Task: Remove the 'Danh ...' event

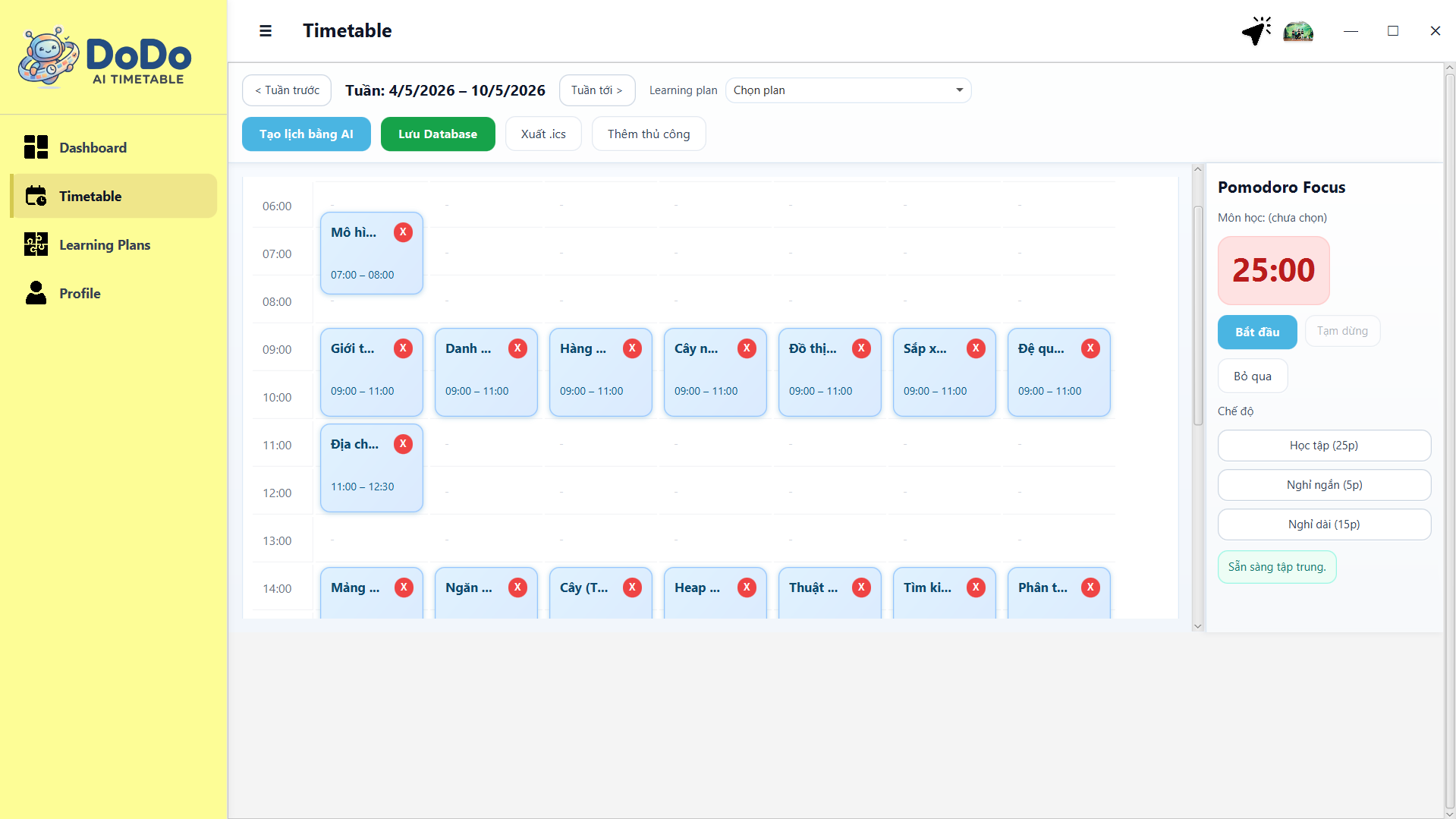Action: [x=517, y=348]
